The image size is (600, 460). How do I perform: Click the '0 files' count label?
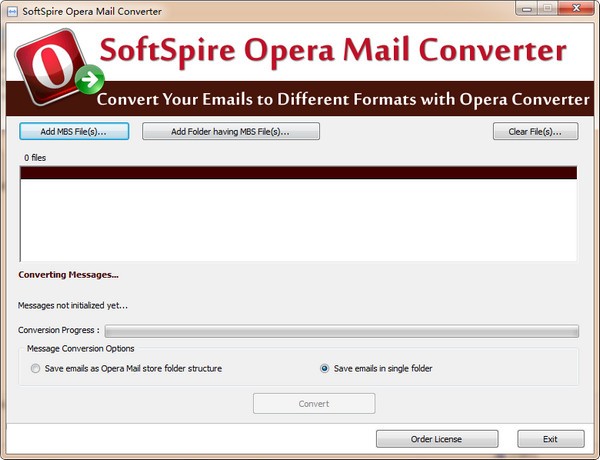[35, 158]
